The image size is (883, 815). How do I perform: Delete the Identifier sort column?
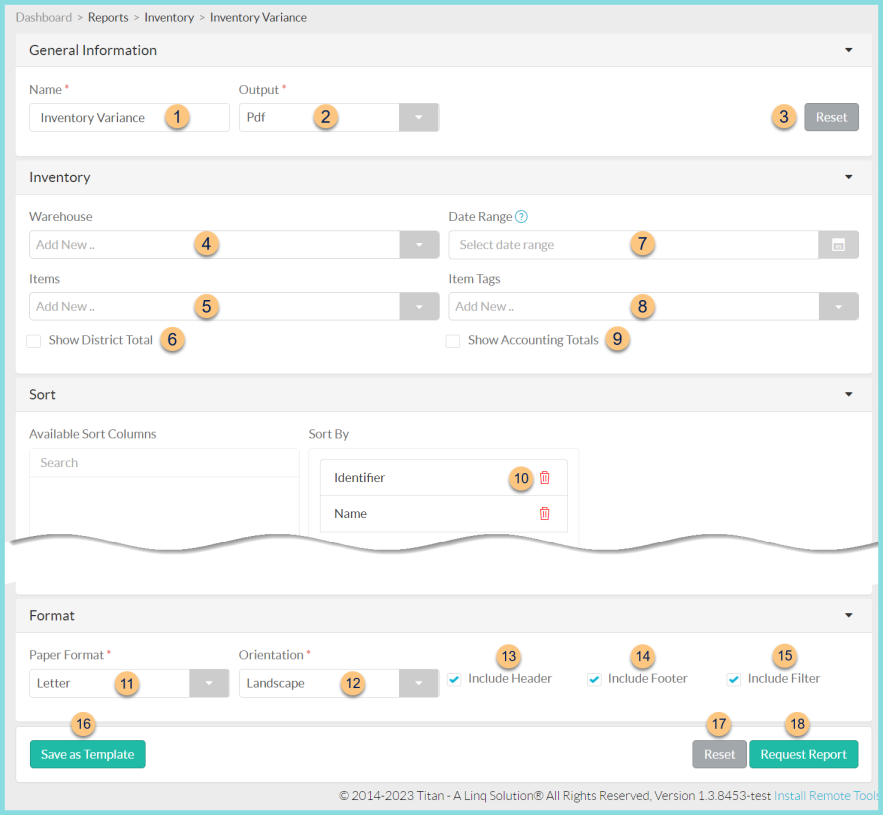[544, 477]
